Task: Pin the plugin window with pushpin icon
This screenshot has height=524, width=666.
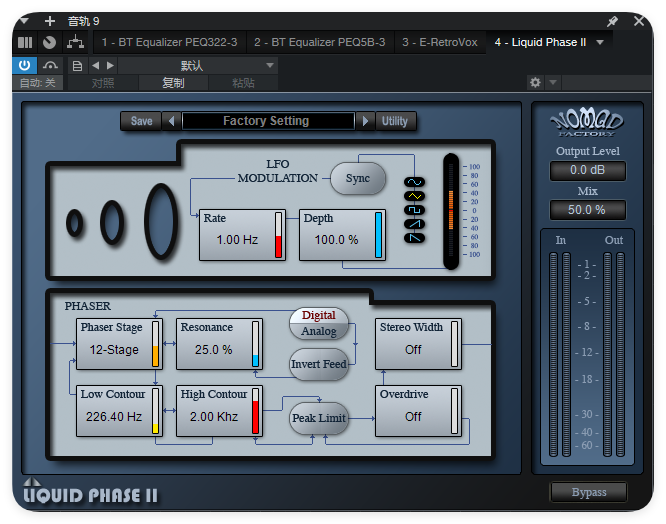Action: (x=612, y=21)
